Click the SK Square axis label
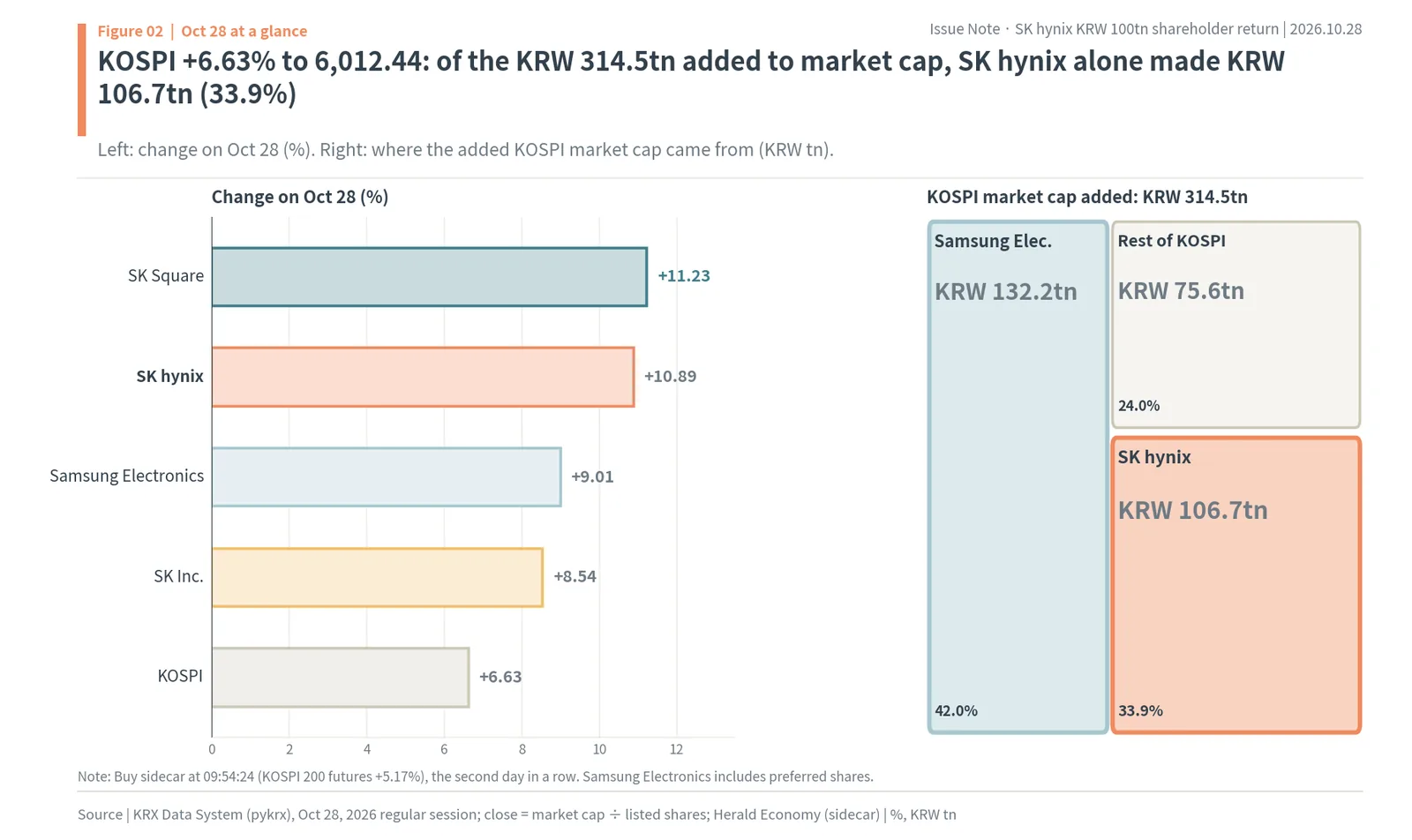The height and width of the screenshot is (840, 1412). pos(165,276)
